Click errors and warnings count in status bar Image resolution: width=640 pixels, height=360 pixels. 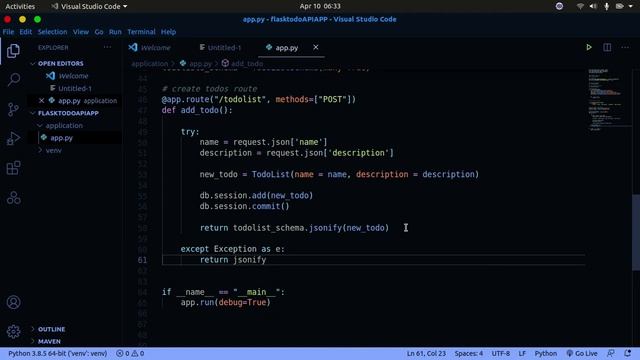pos(130,353)
